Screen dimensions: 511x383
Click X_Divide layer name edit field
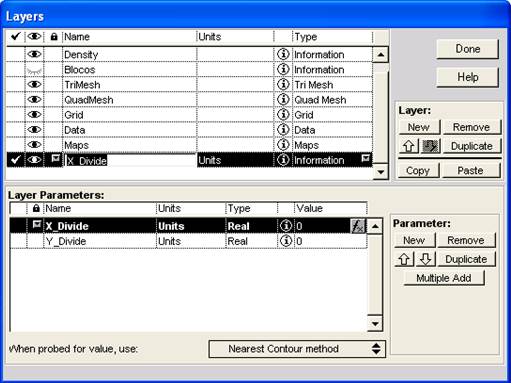pyautogui.click(x=130, y=160)
